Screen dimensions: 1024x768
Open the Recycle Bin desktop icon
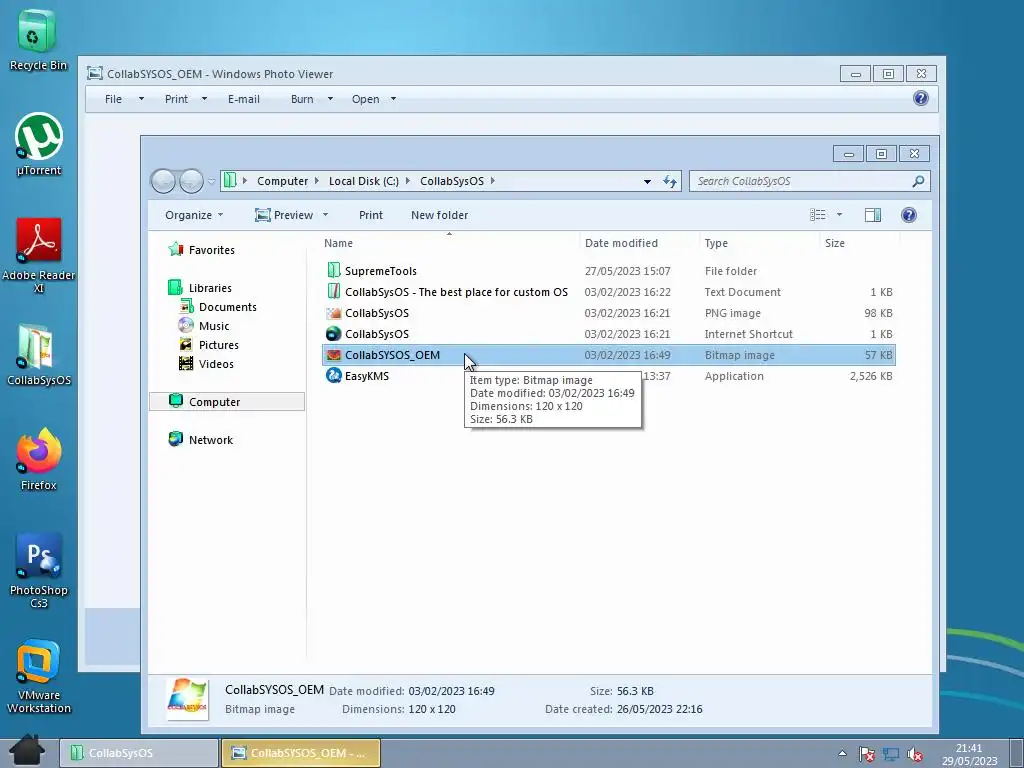click(x=38, y=39)
